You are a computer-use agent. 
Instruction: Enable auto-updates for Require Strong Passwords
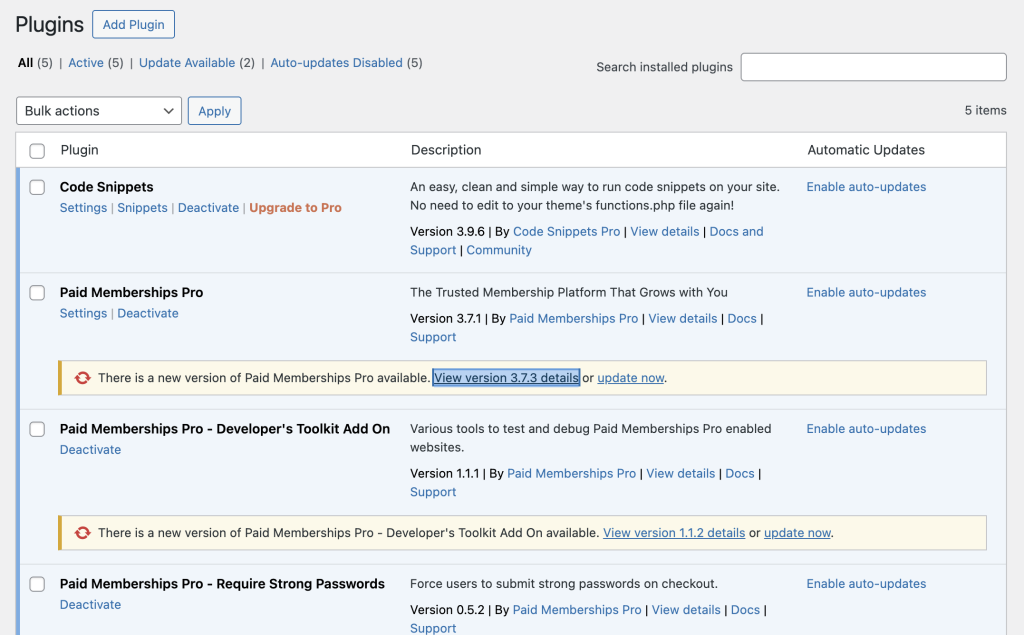click(x=866, y=584)
